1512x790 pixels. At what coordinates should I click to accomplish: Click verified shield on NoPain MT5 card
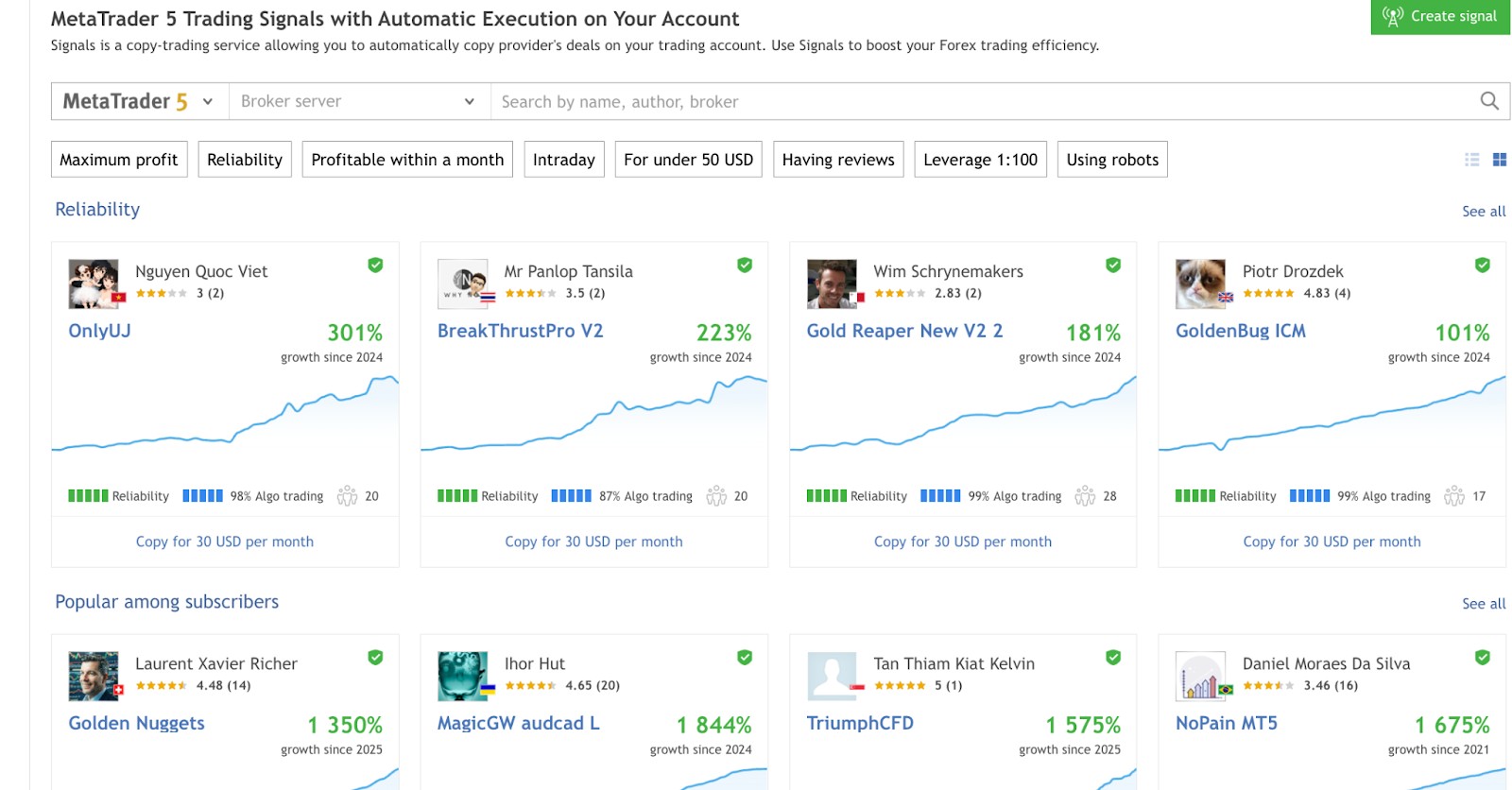point(1483,658)
